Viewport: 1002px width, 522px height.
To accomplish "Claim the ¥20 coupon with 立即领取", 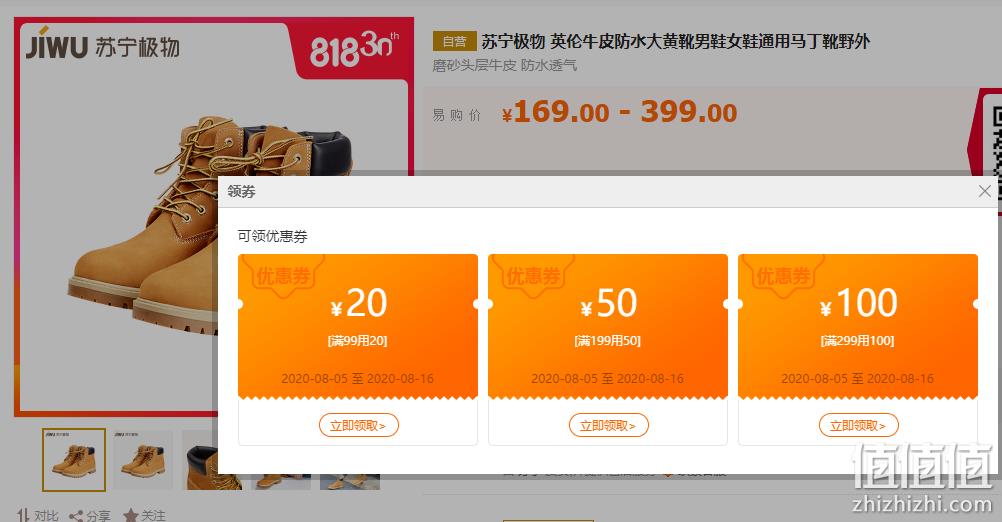I will 358,426.
